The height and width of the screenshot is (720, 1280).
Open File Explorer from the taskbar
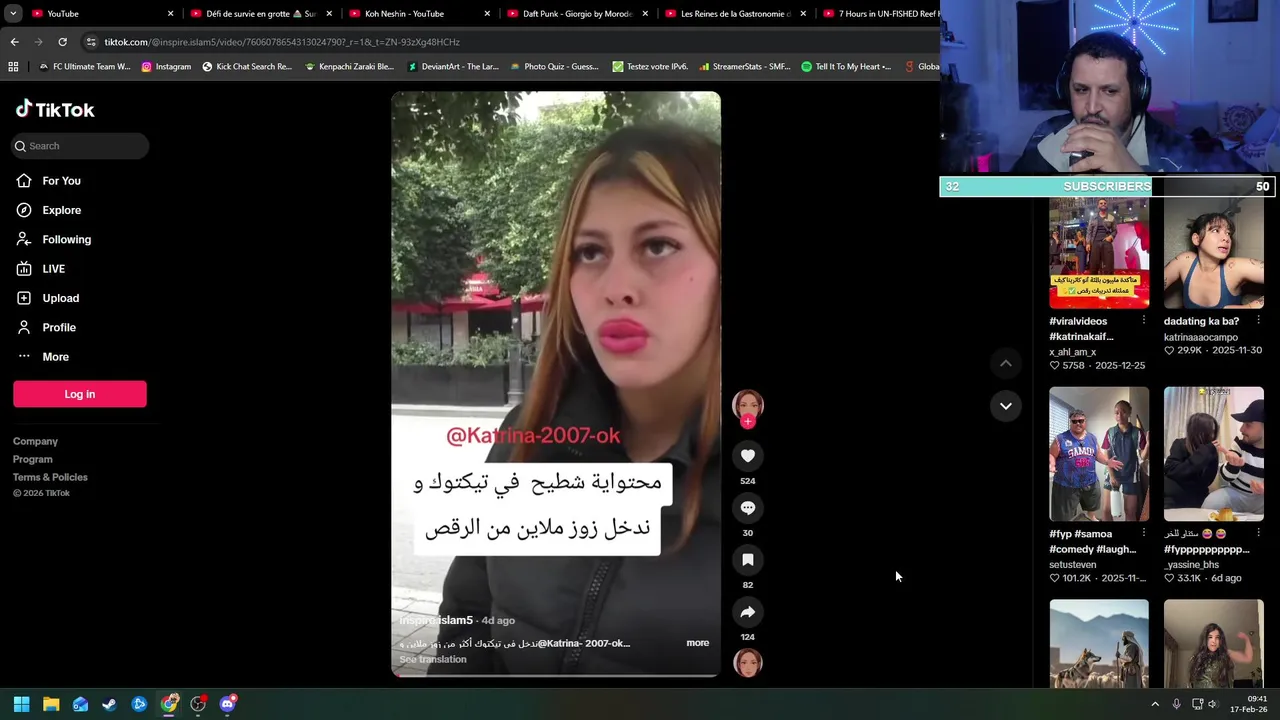[51, 704]
